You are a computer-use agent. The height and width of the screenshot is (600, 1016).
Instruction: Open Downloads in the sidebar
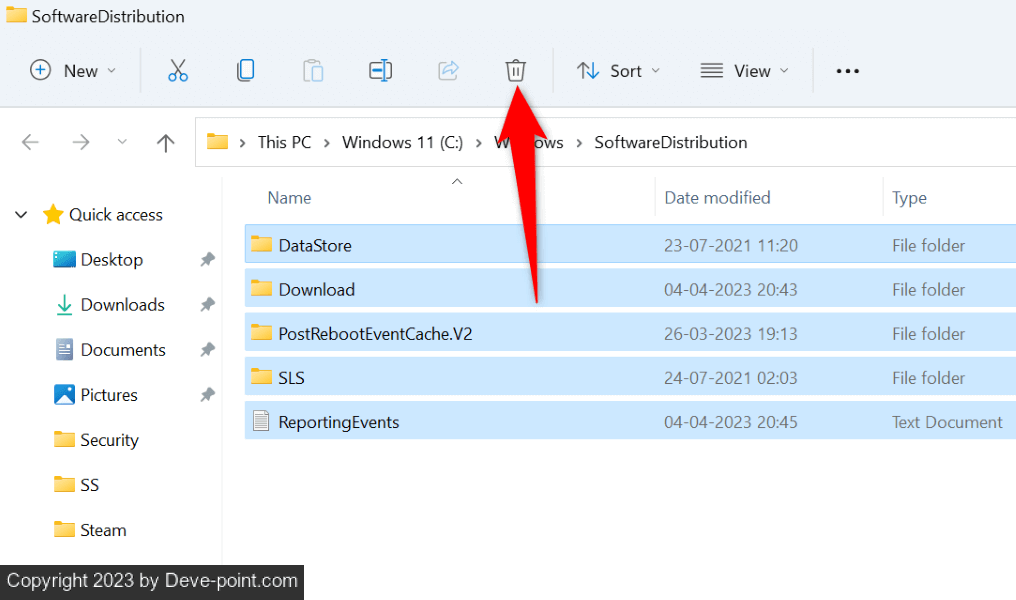(x=122, y=305)
